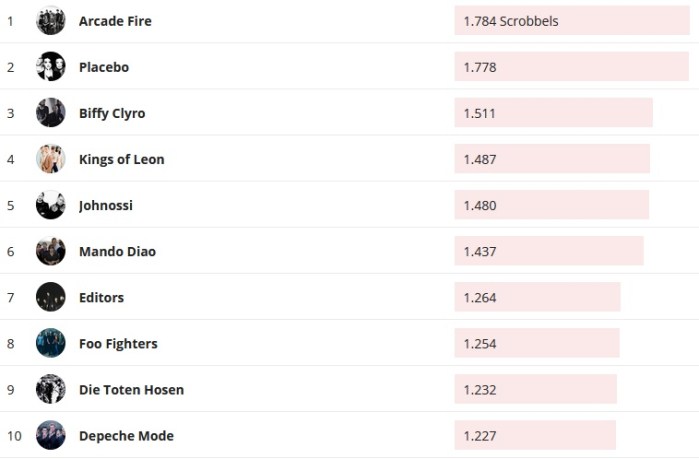Go to the Placebo artist page
This screenshot has height=459, width=699.
(104, 67)
